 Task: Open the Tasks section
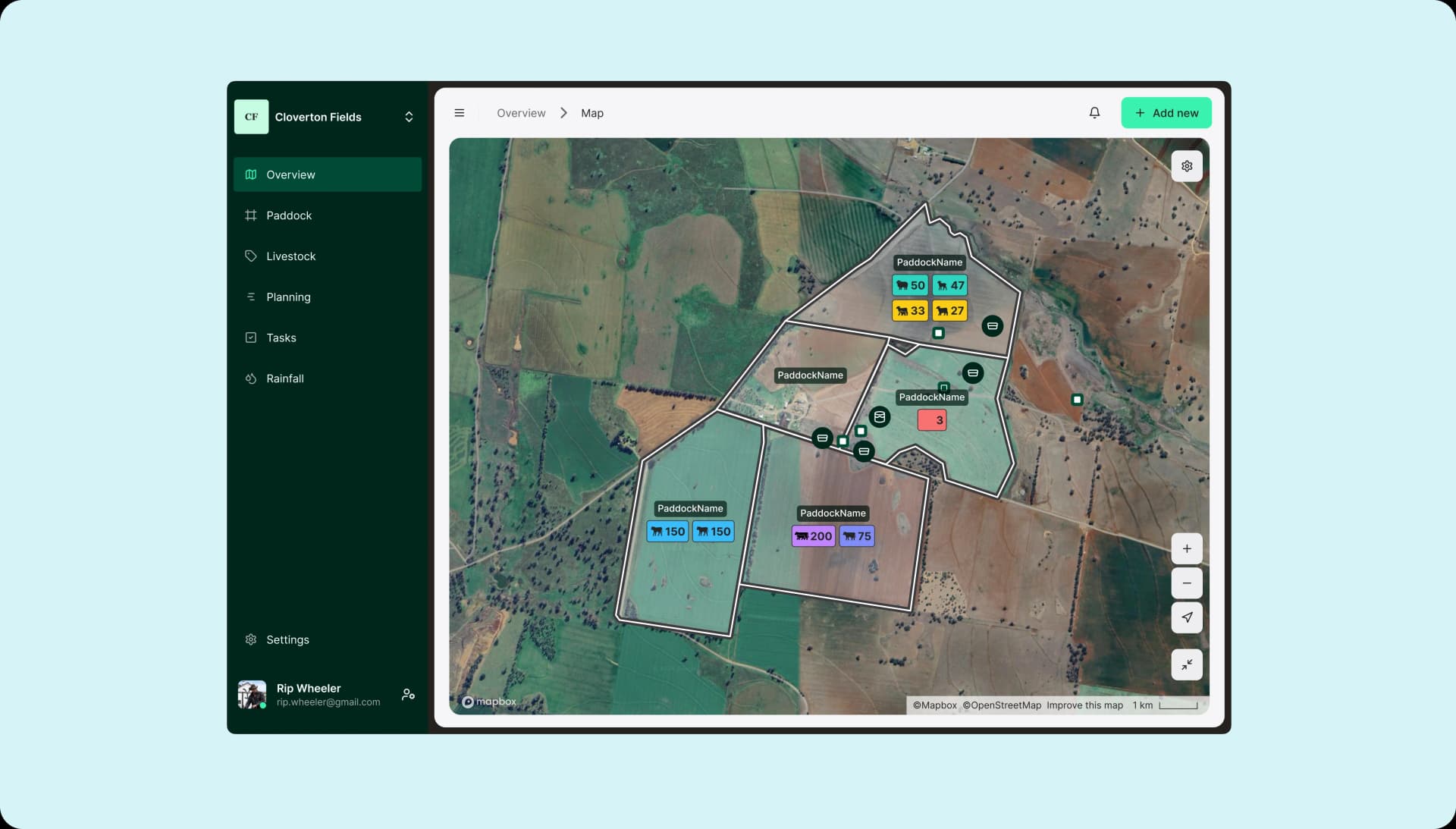pos(328,338)
